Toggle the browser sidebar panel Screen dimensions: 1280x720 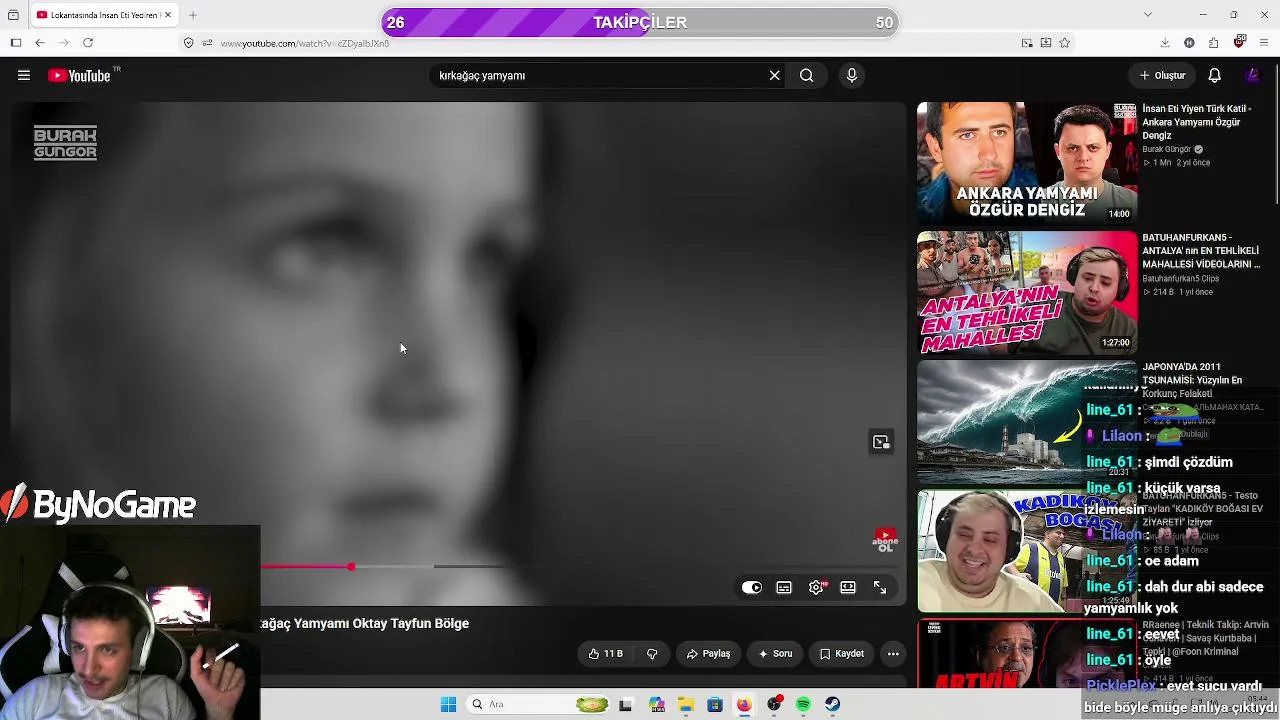click(x=15, y=43)
